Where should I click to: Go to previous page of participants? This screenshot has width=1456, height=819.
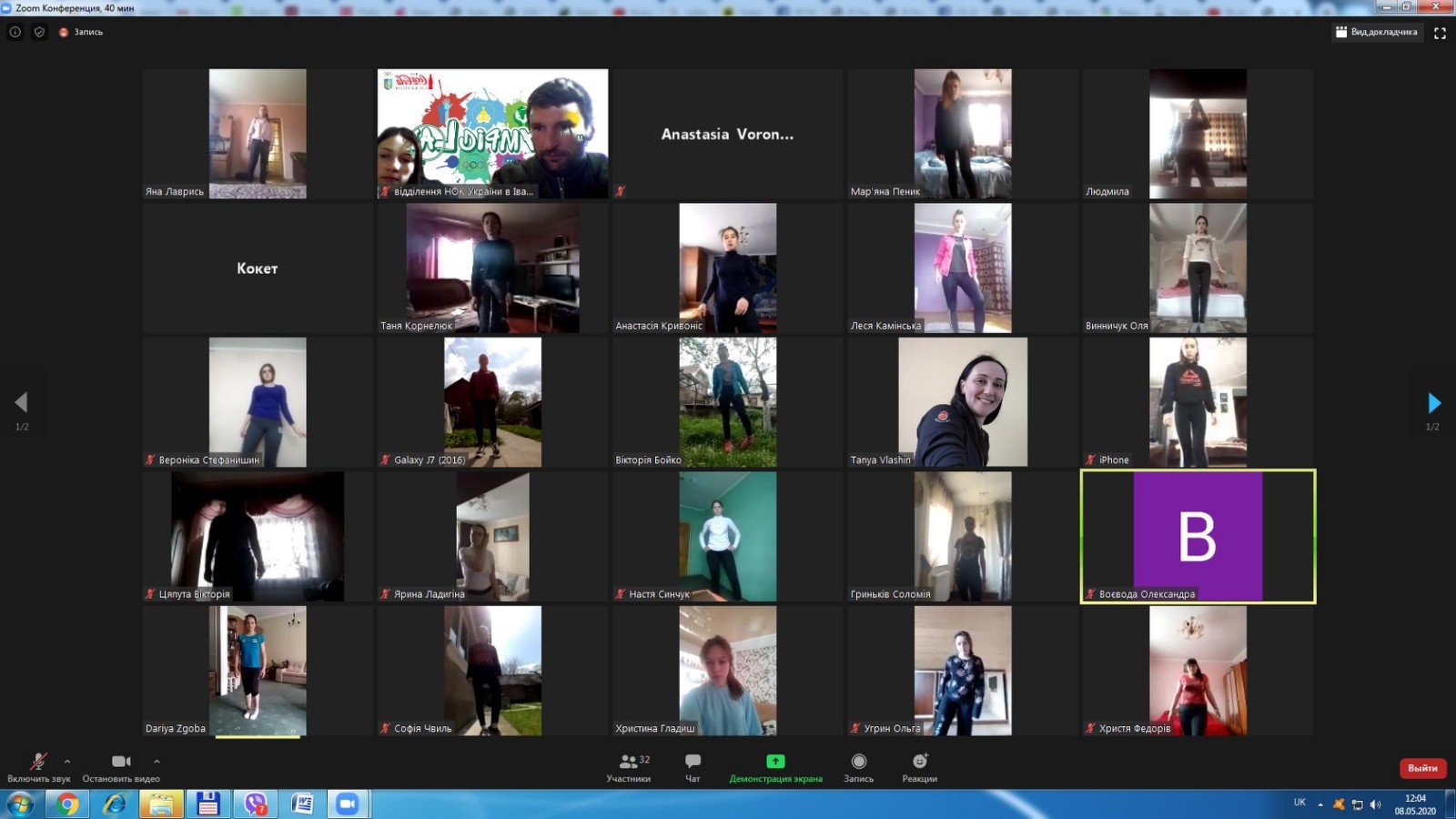coord(21,402)
